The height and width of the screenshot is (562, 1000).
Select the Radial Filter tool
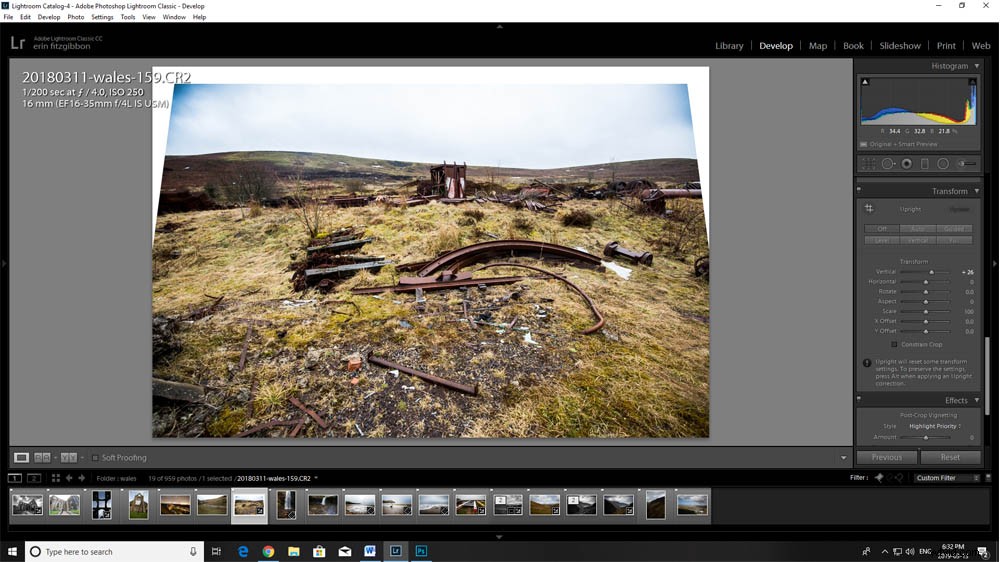(943, 164)
